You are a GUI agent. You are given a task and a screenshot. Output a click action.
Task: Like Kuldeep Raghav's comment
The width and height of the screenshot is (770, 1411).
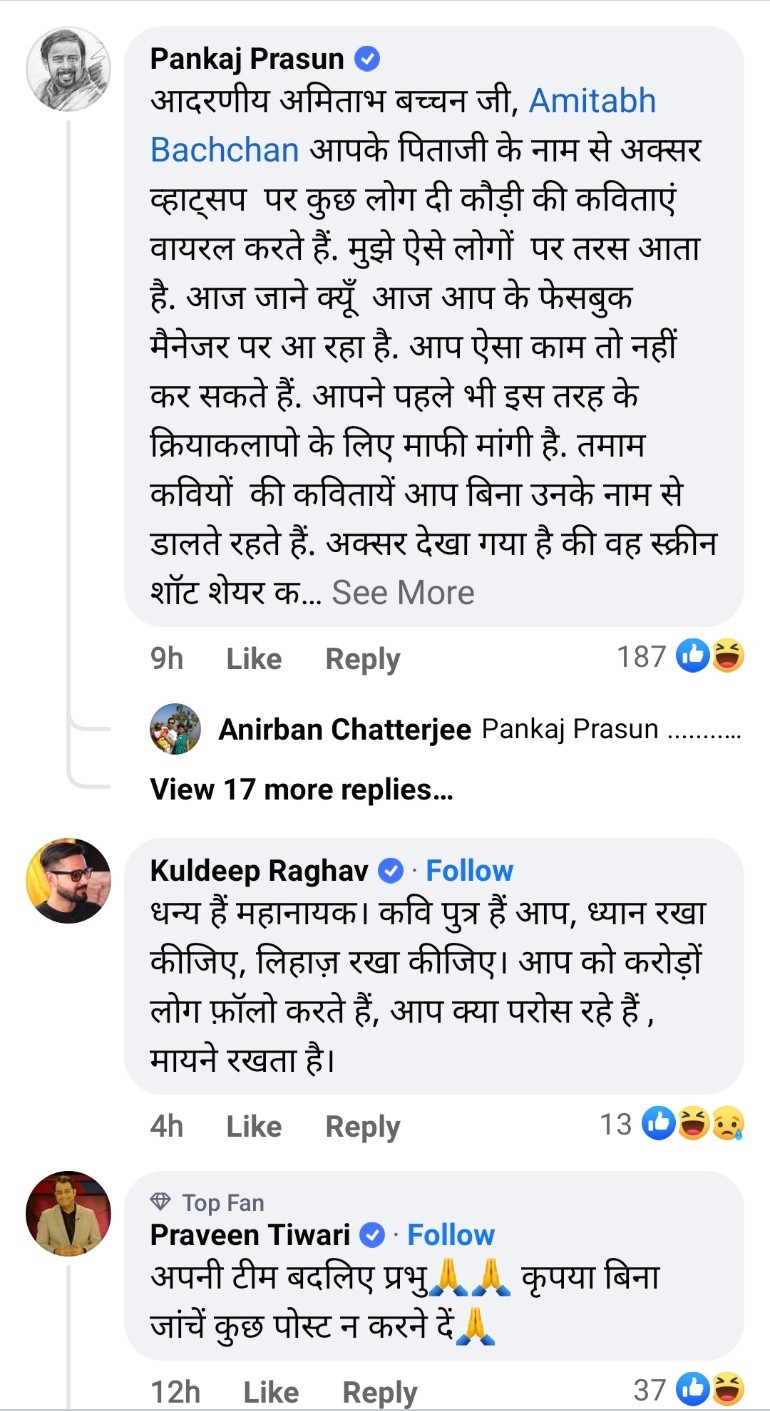pos(253,1127)
